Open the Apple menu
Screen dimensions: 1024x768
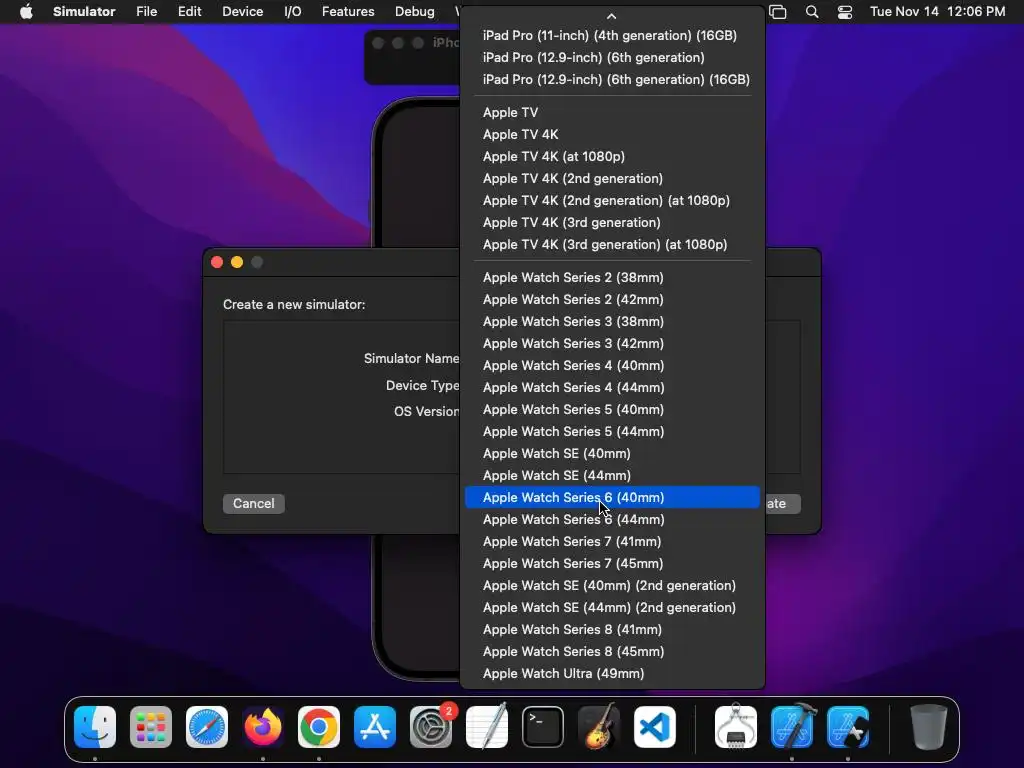click(26, 11)
